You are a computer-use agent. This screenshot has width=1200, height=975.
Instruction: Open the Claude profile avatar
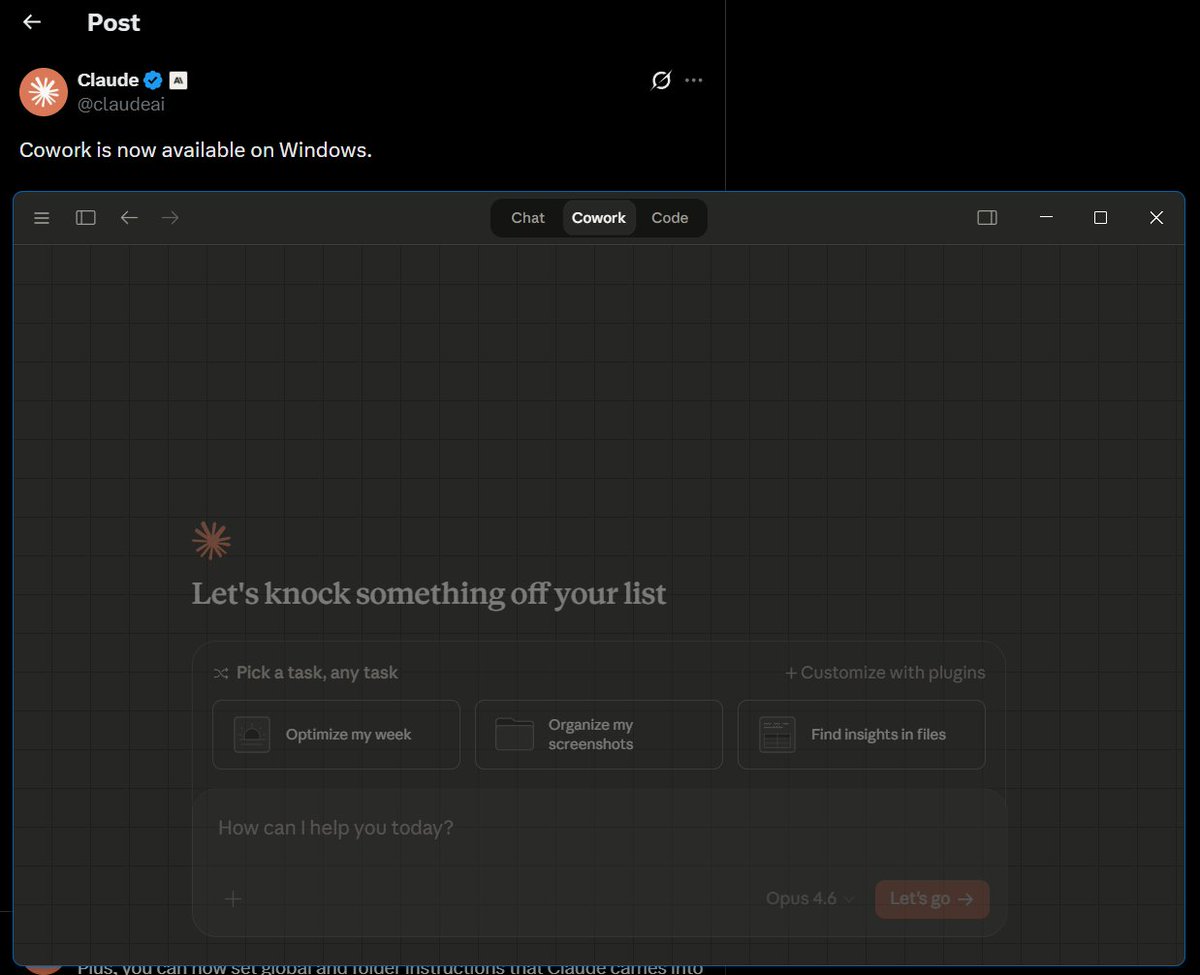point(43,92)
